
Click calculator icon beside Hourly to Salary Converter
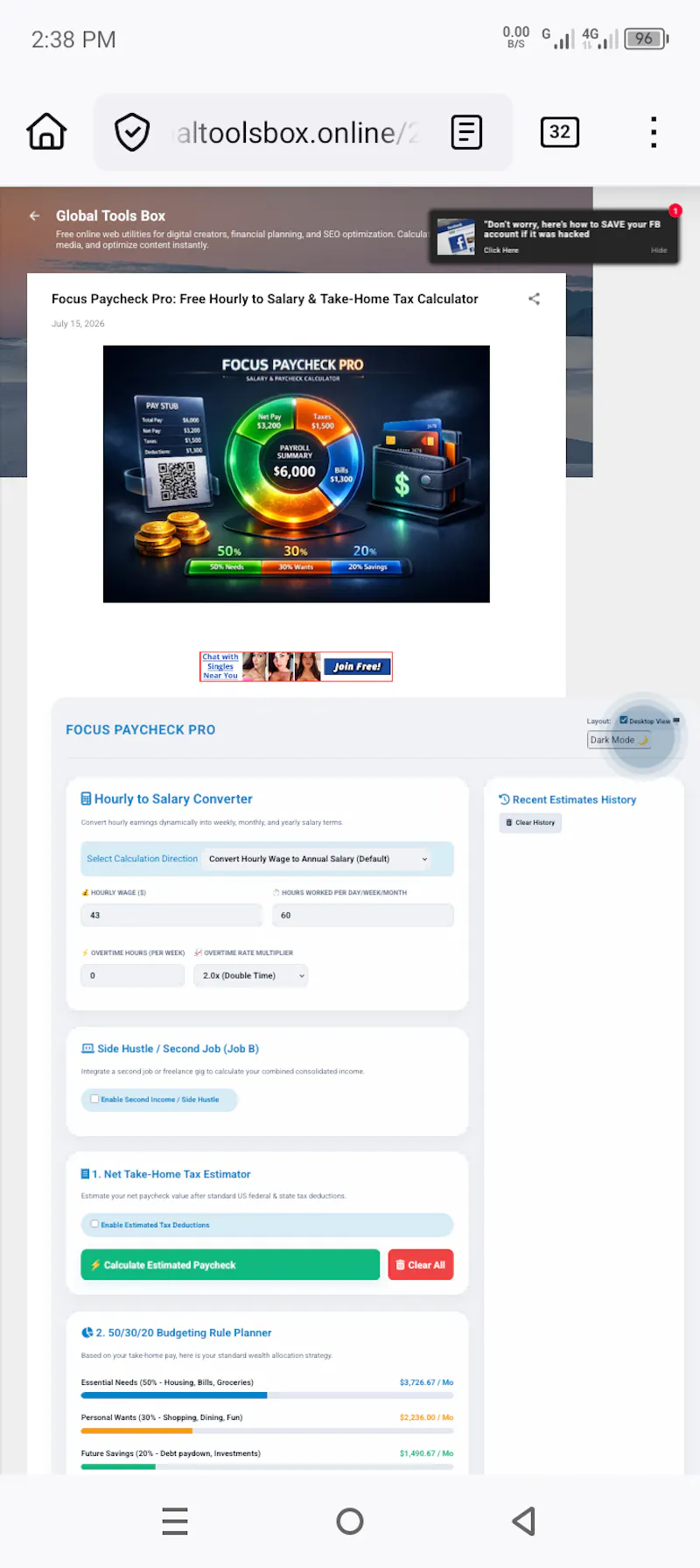pyautogui.click(x=86, y=798)
